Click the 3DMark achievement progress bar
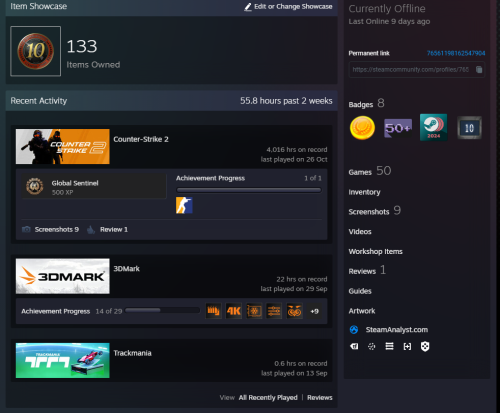 click(x=162, y=310)
